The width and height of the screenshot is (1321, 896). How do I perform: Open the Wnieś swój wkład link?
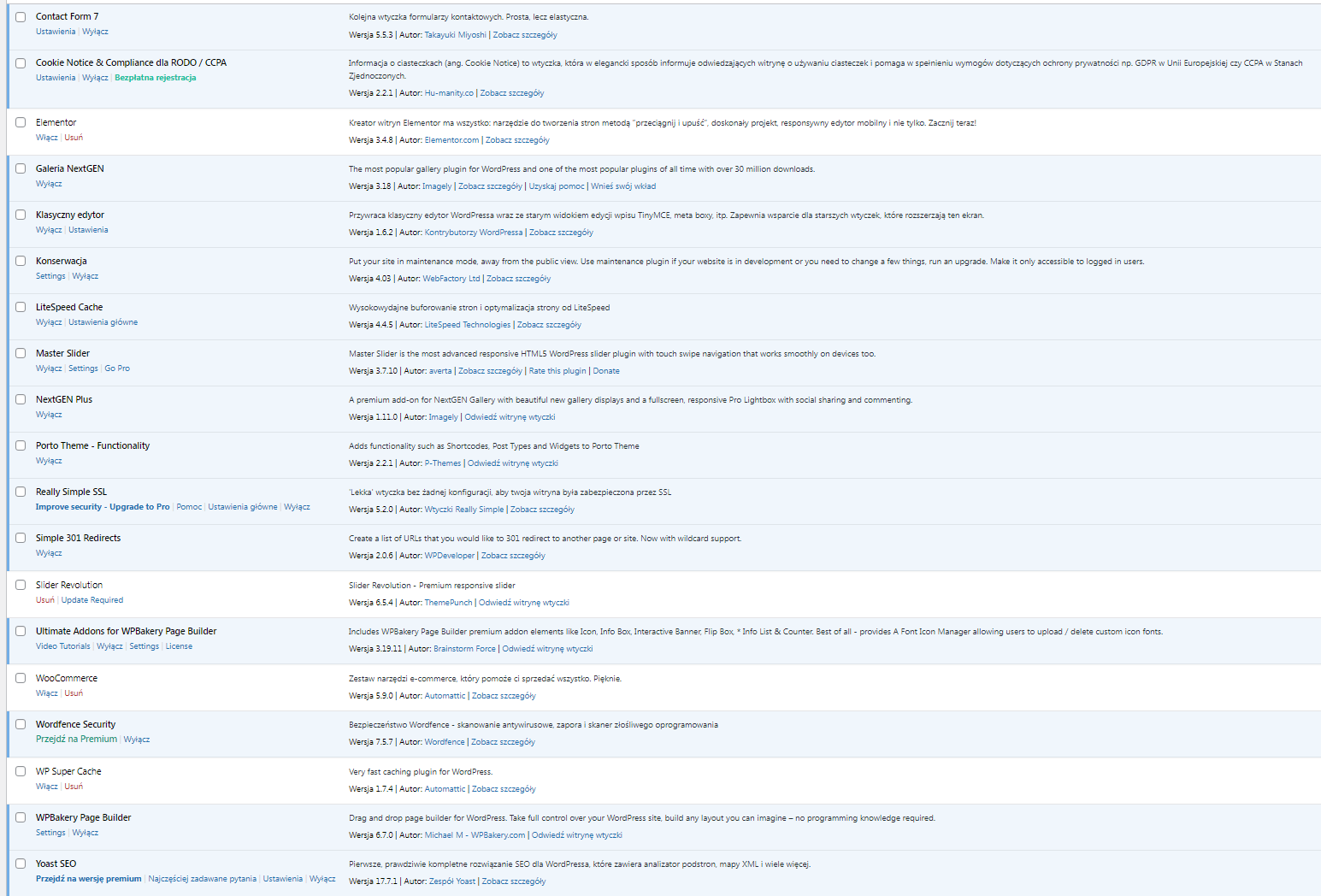[x=623, y=186]
